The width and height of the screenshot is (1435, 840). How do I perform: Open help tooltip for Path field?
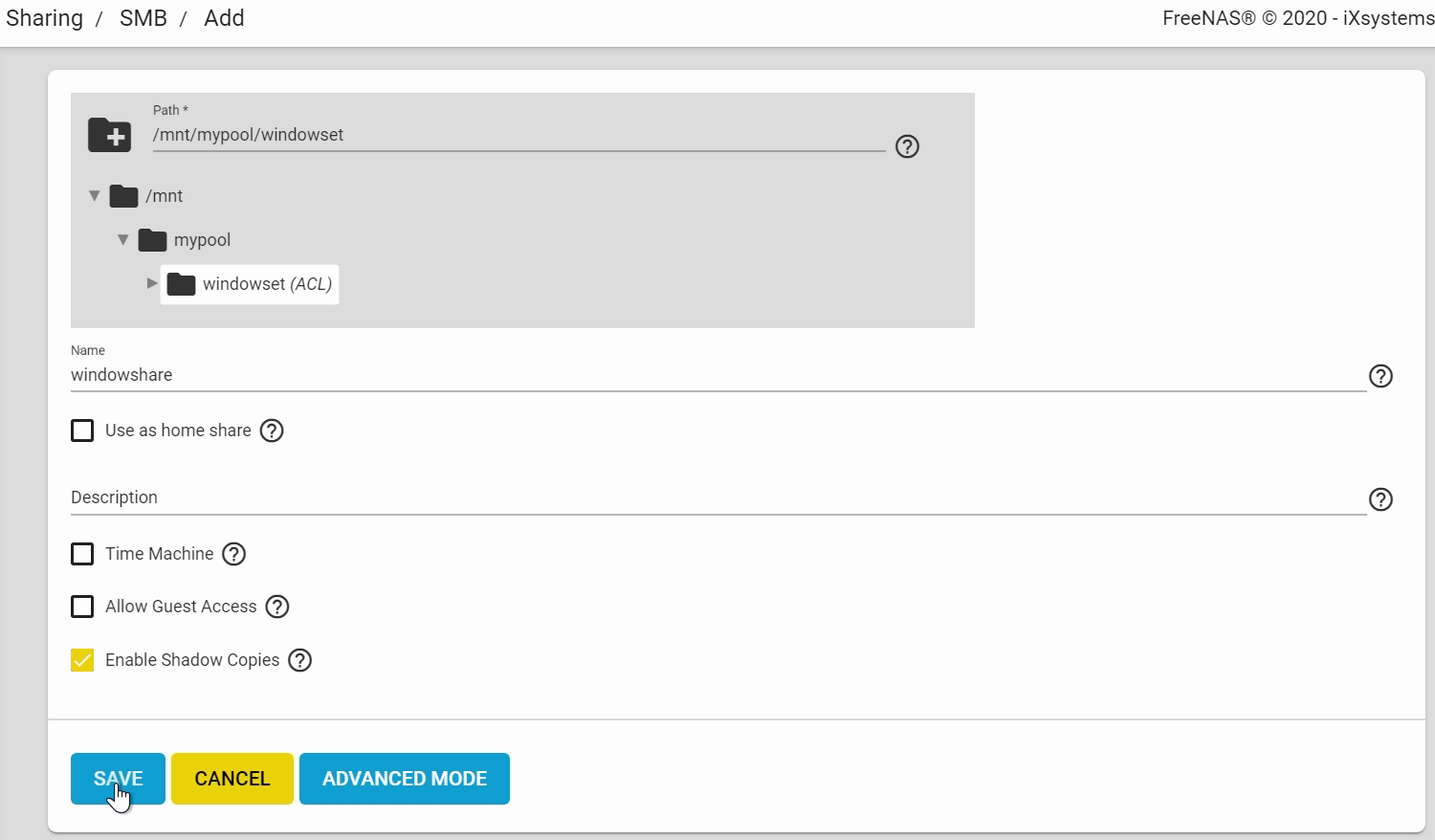coord(907,146)
